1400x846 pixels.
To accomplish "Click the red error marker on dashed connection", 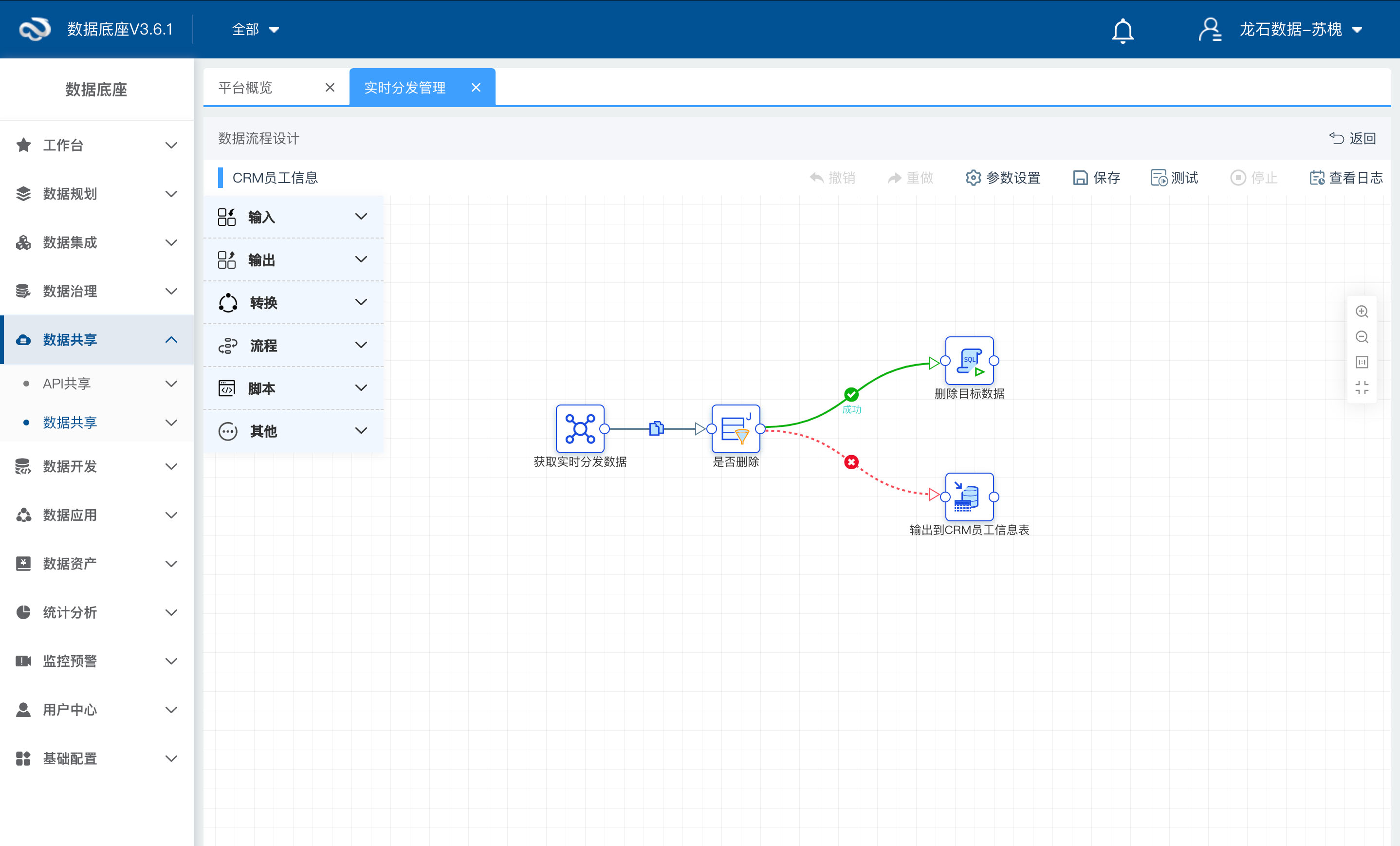I will pyautogui.click(x=850, y=462).
